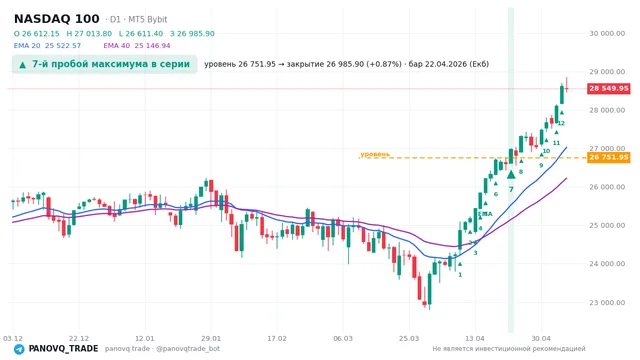Click breakout marker number 1
The width and height of the screenshot is (640, 360).
[x=460, y=275]
